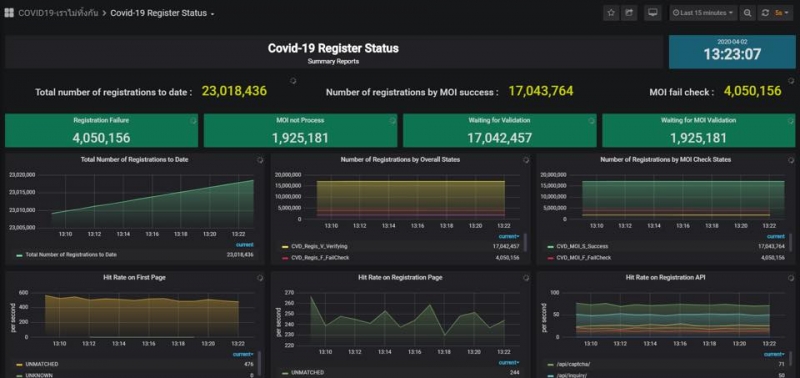800x378 pixels.
Task: Toggle Total Number of Registrations to Date legend series
Action: point(71,255)
